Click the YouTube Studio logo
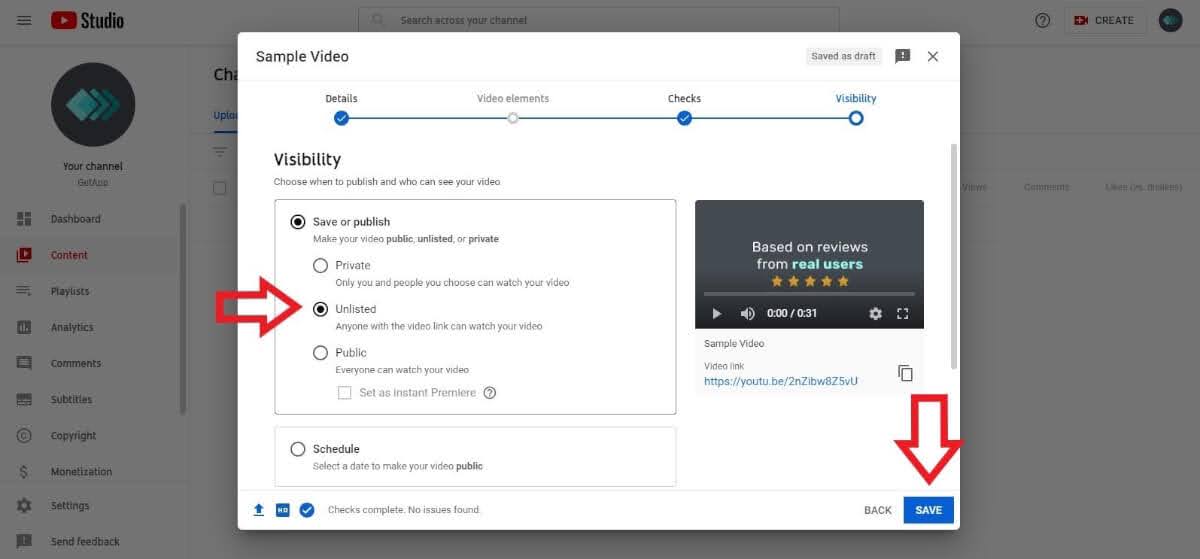Screen dimensions: 1200x559 [x=87, y=20]
